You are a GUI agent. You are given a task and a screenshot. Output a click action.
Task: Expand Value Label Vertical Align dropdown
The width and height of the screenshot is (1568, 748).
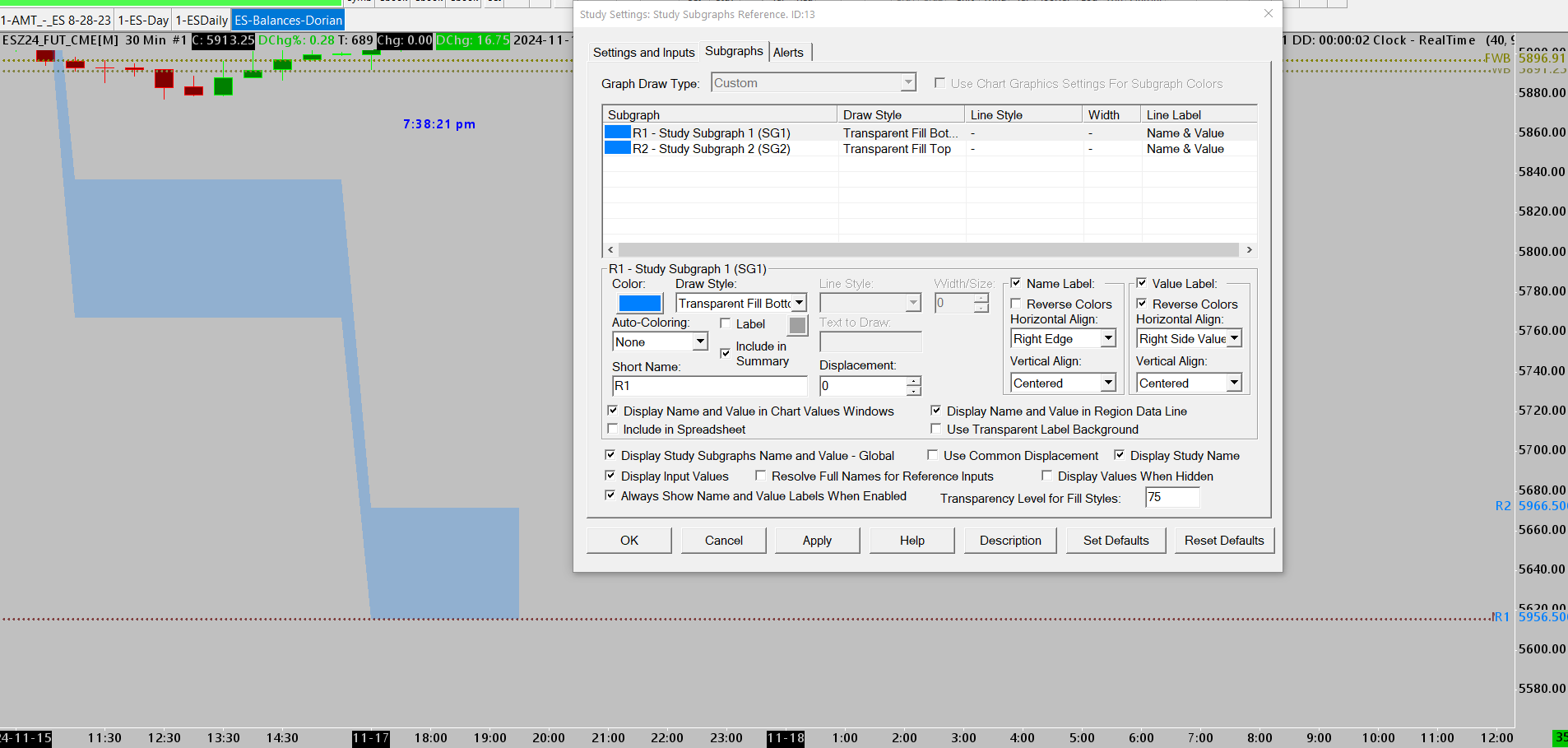(x=1233, y=383)
